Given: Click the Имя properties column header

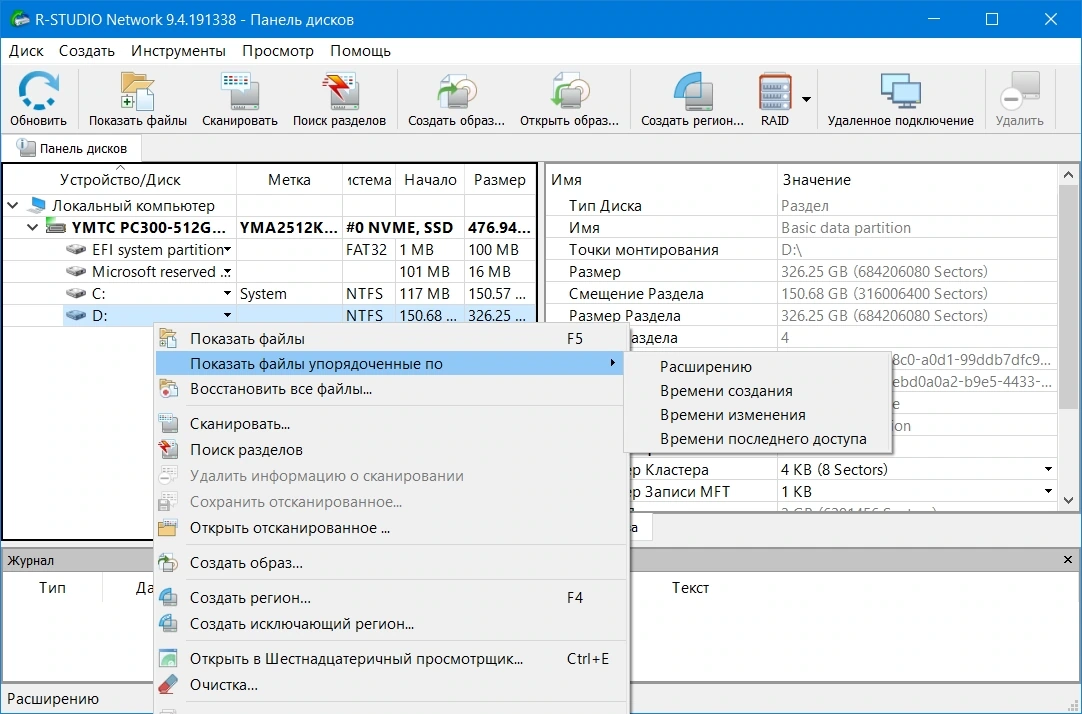Looking at the screenshot, I should [x=662, y=180].
